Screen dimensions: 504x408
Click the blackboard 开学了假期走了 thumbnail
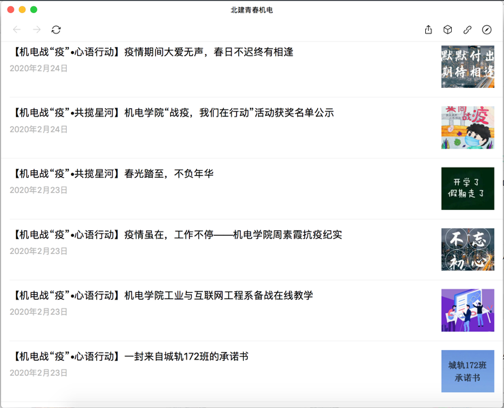coord(468,189)
